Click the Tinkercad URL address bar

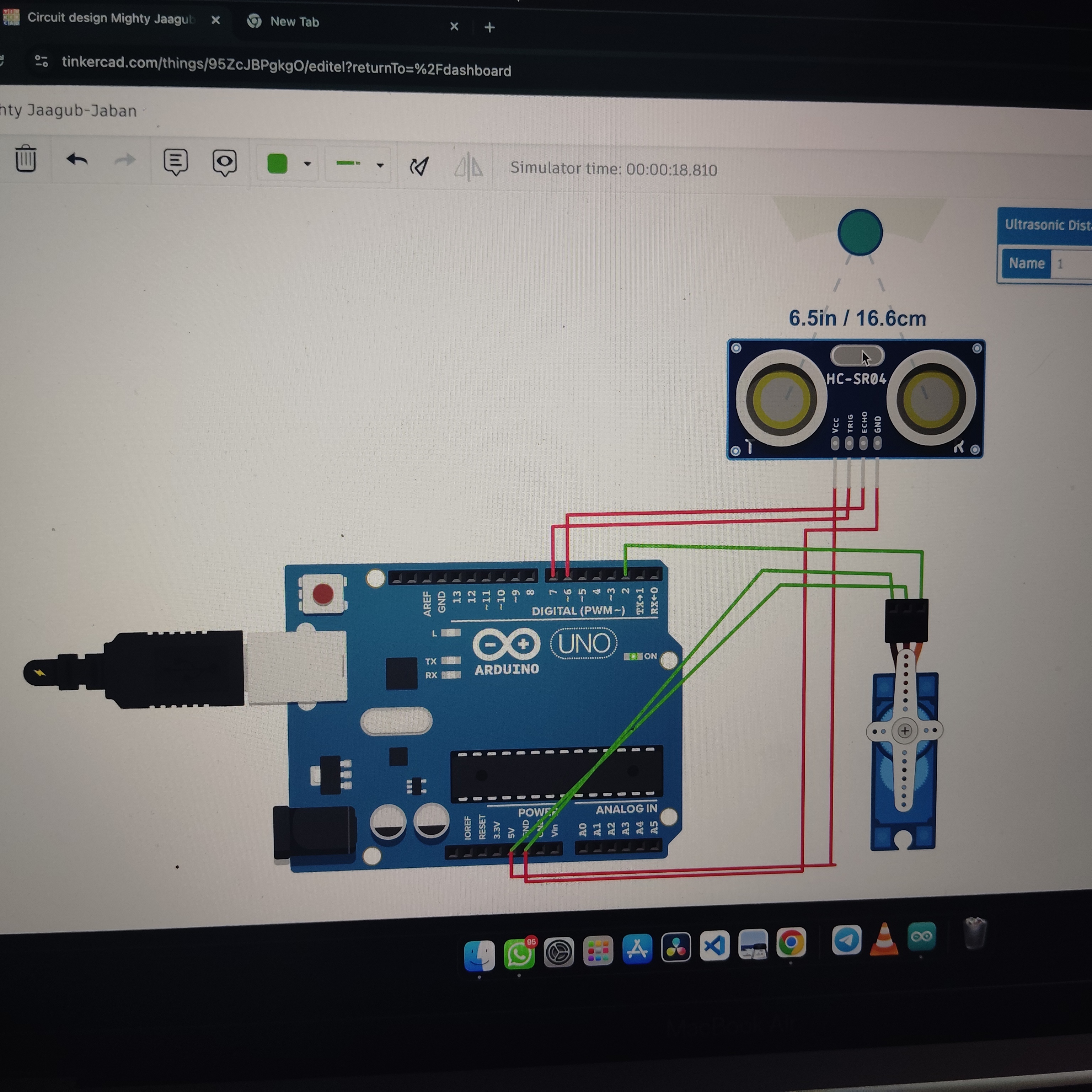pyautogui.click(x=286, y=67)
